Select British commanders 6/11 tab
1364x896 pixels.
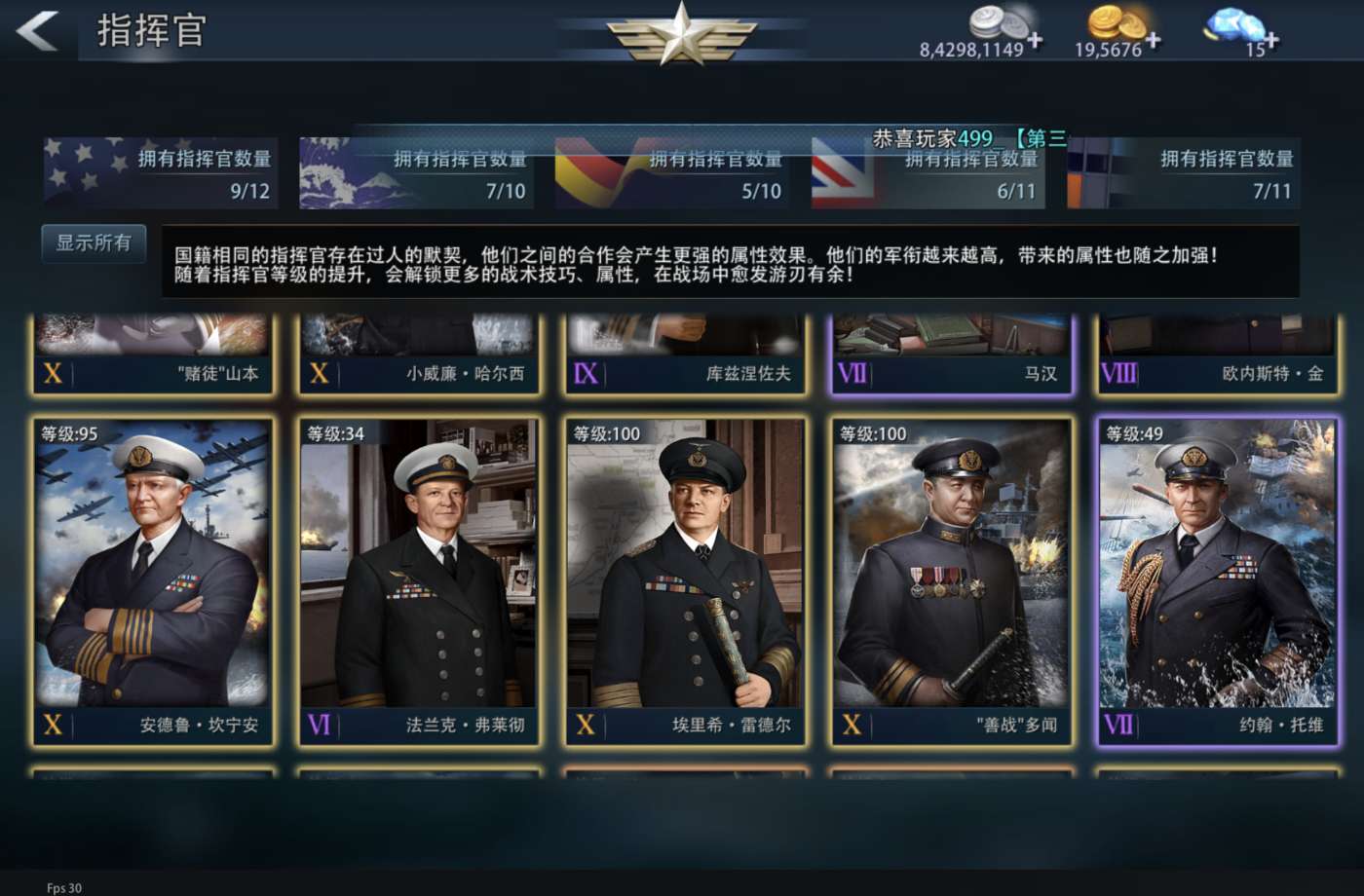(x=928, y=173)
